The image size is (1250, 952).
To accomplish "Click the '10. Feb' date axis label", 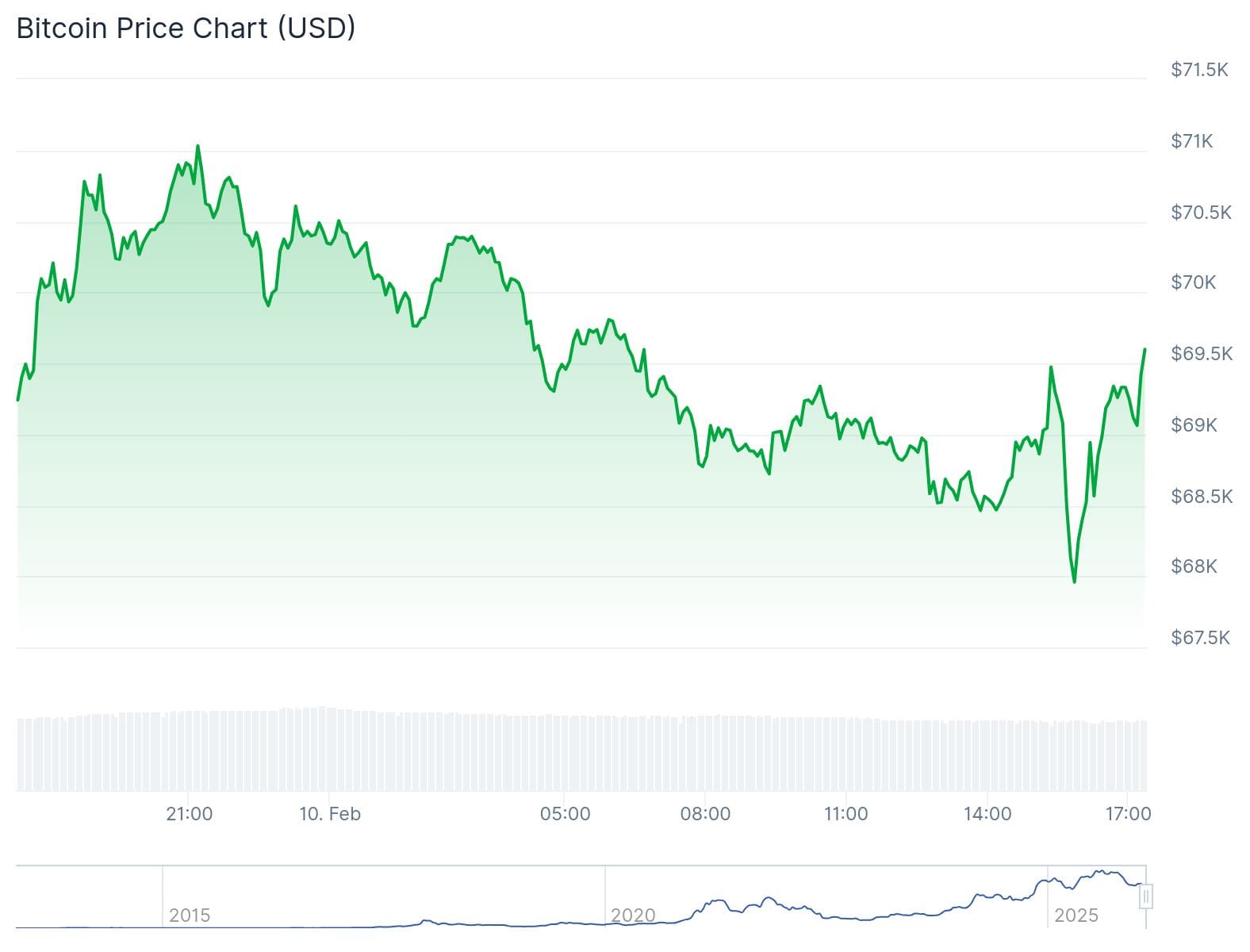I will tap(330, 814).
